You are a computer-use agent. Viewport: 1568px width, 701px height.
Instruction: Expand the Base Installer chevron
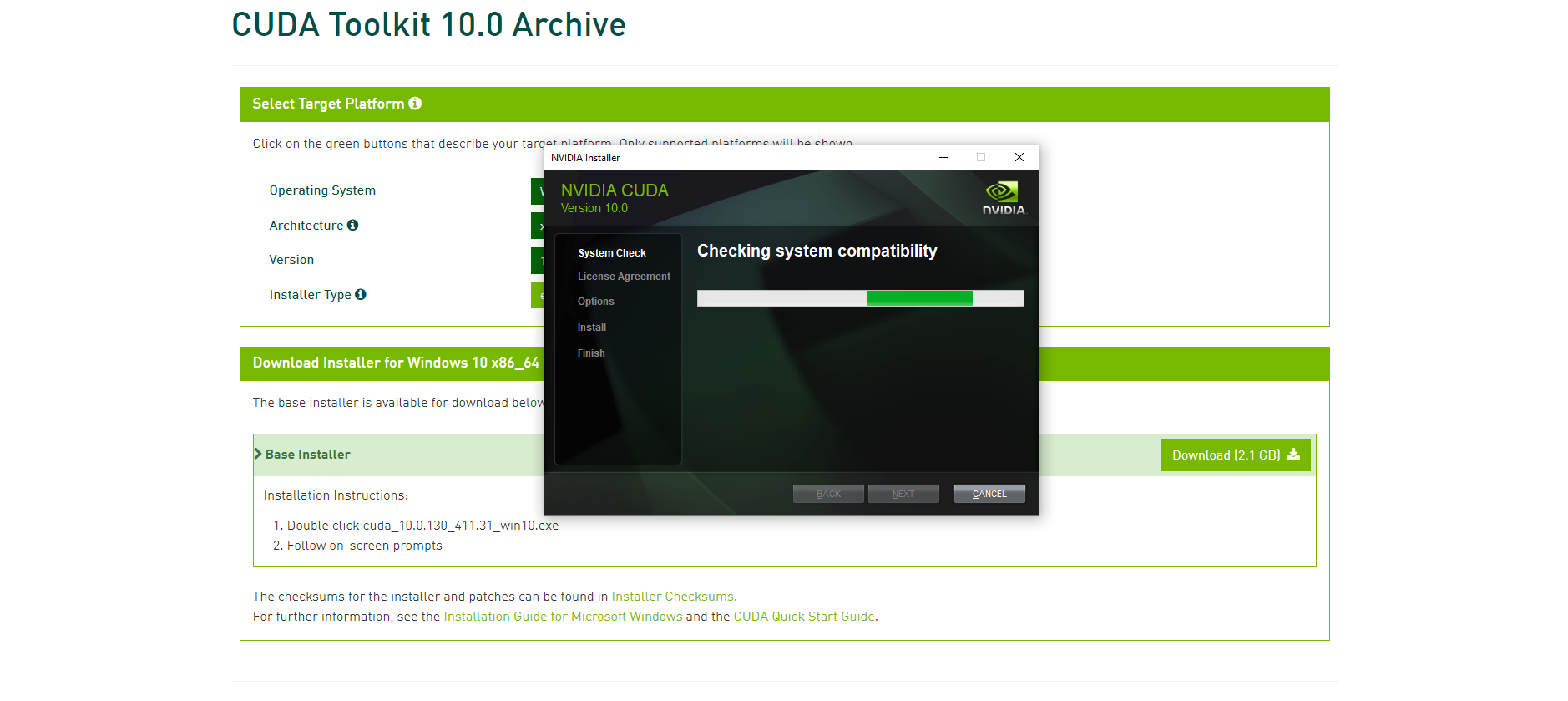(258, 454)
